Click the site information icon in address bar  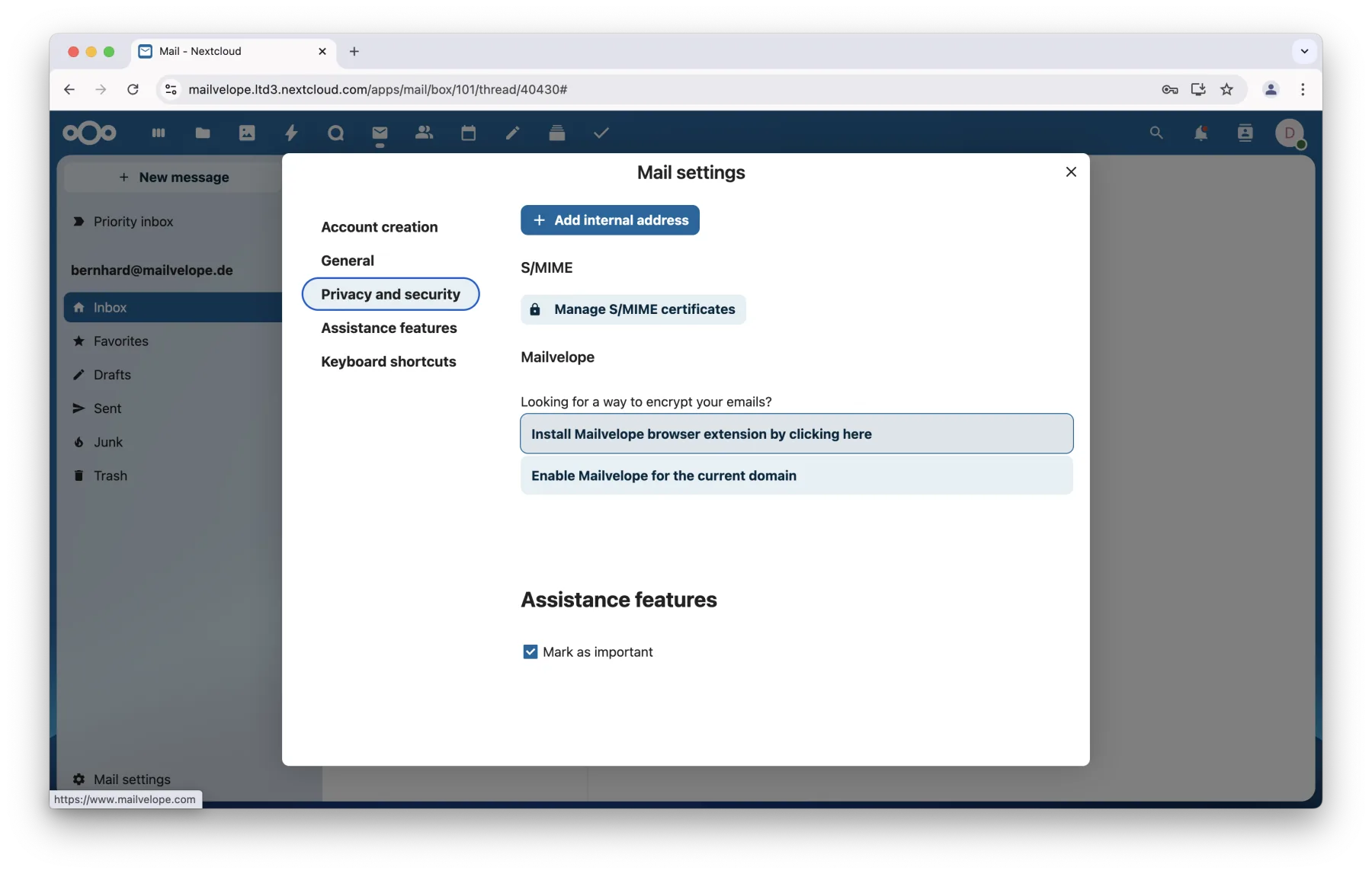pyautogui.click(x=171, y=90)
